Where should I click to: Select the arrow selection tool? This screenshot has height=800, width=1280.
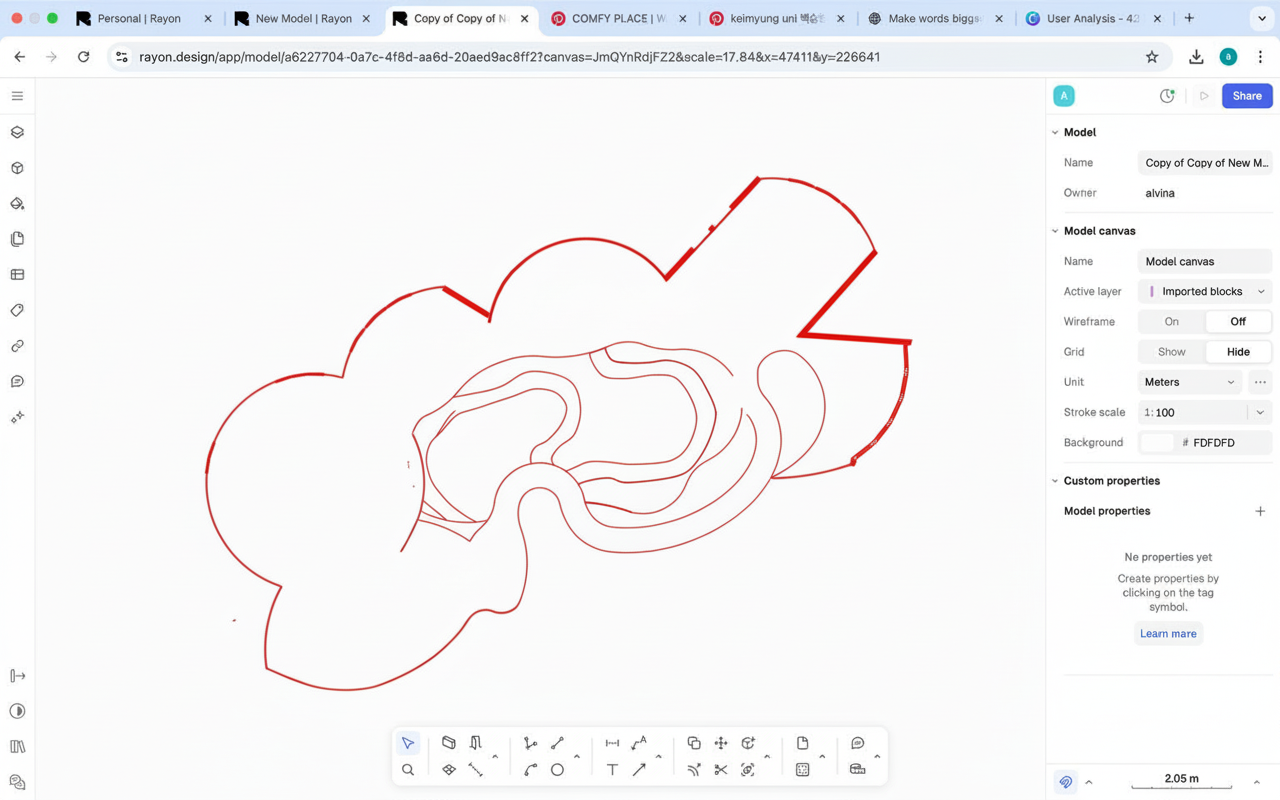(x=408, y=743)
